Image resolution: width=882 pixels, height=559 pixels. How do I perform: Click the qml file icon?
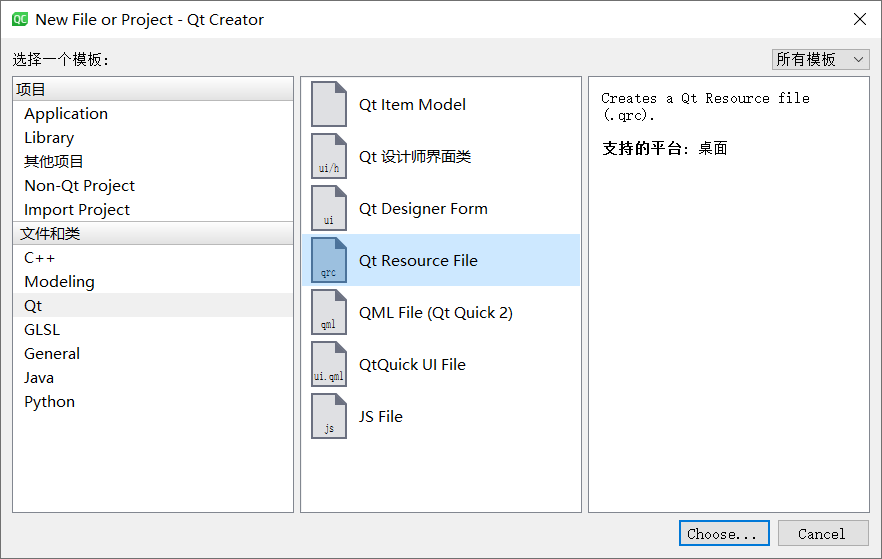pos(328,312)
